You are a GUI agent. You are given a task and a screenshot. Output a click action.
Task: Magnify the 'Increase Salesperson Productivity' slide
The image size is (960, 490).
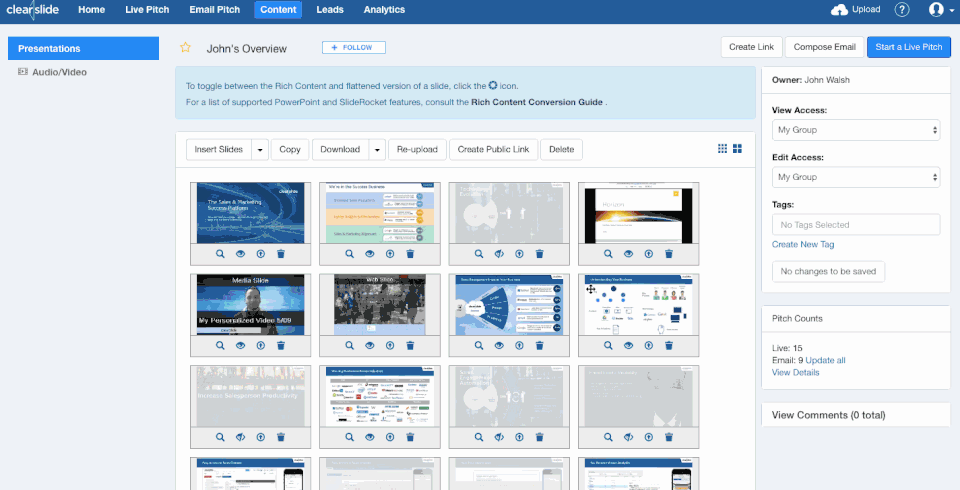tap(220, 437)
